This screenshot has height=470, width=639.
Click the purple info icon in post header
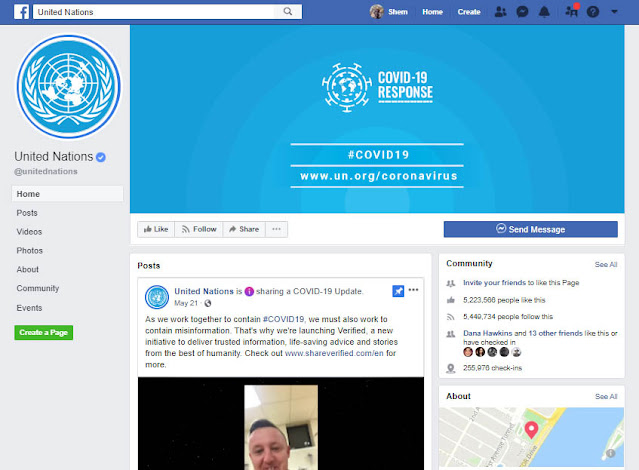(249, 291)
